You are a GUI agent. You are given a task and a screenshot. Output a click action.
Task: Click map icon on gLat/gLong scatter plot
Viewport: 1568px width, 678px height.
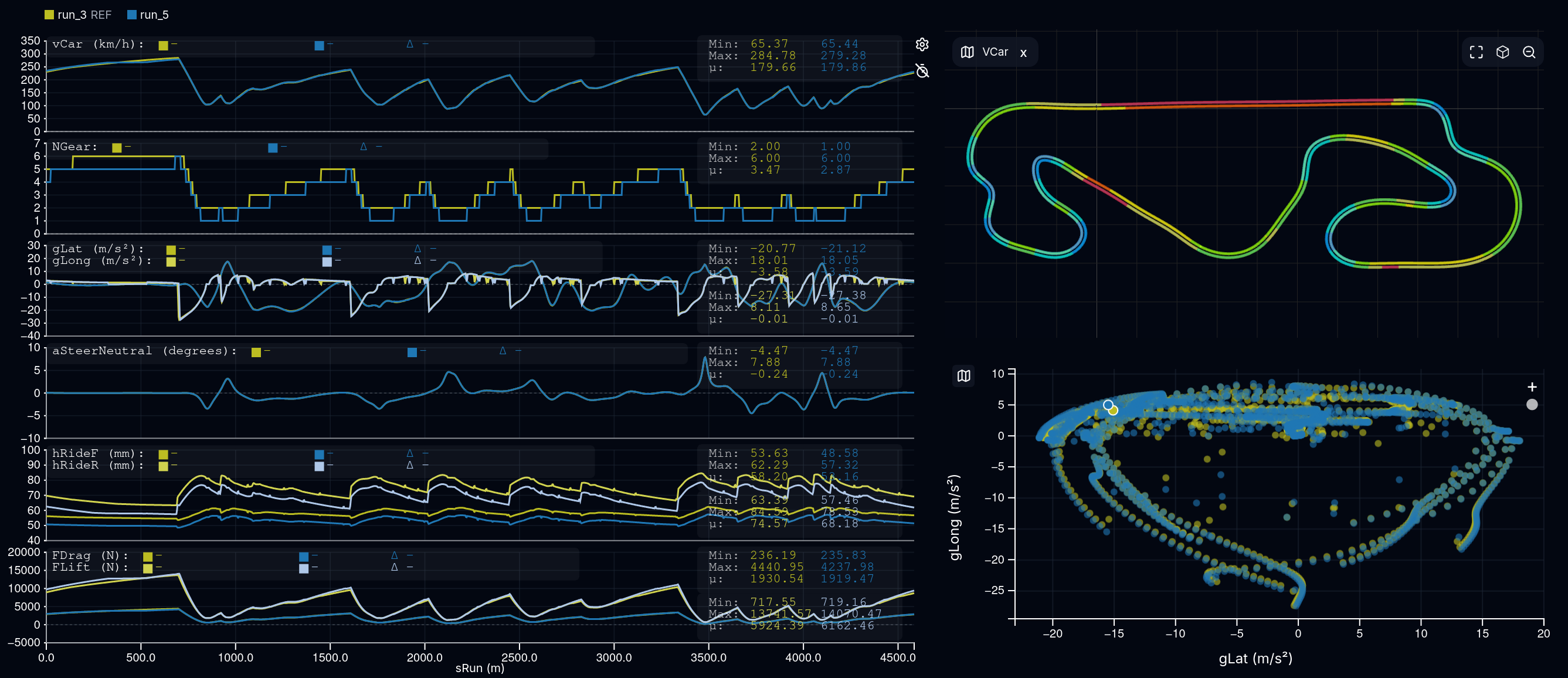tap(963, 375)
